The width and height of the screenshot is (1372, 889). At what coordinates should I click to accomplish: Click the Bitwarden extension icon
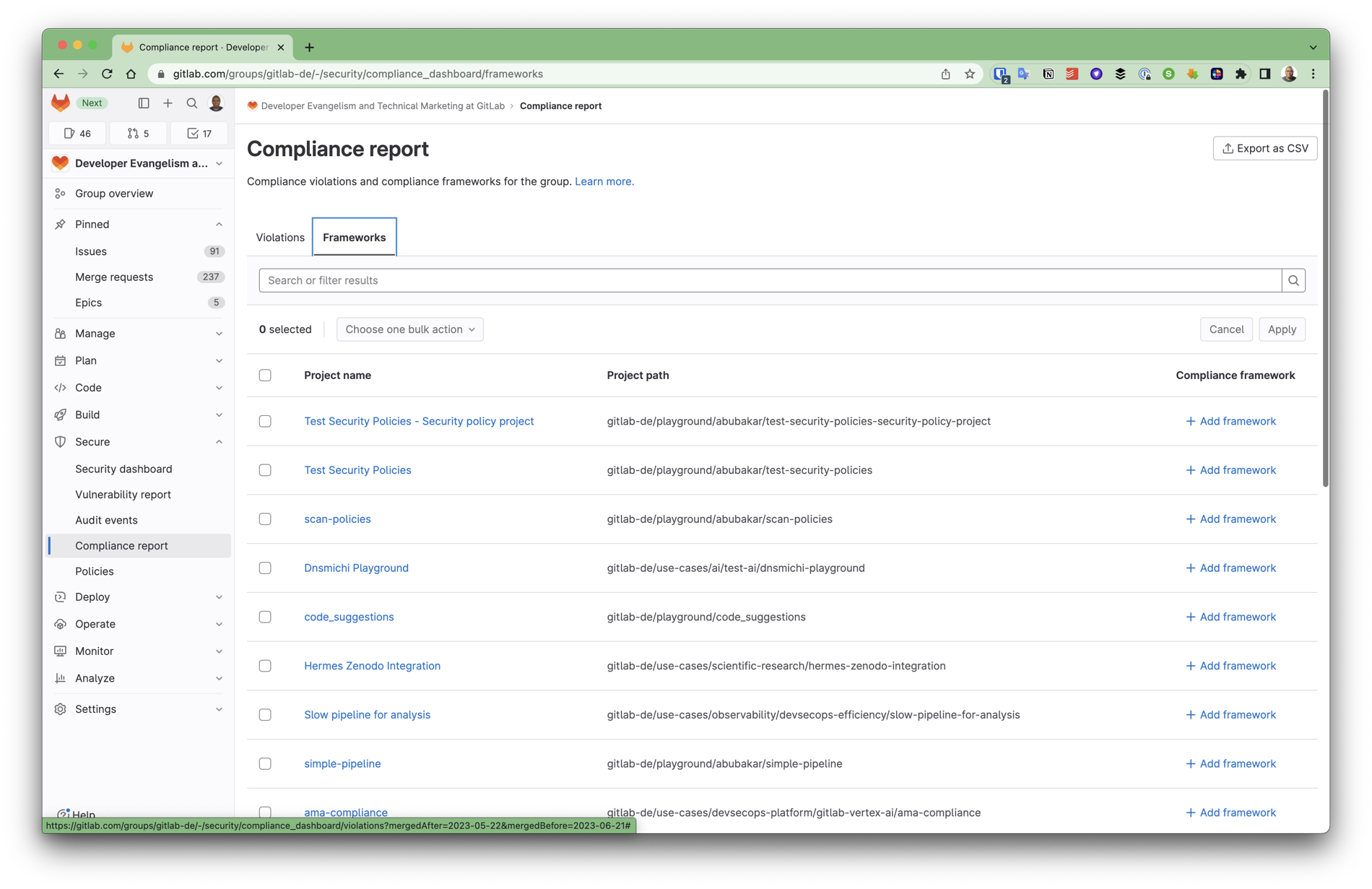click(1000, 74)
